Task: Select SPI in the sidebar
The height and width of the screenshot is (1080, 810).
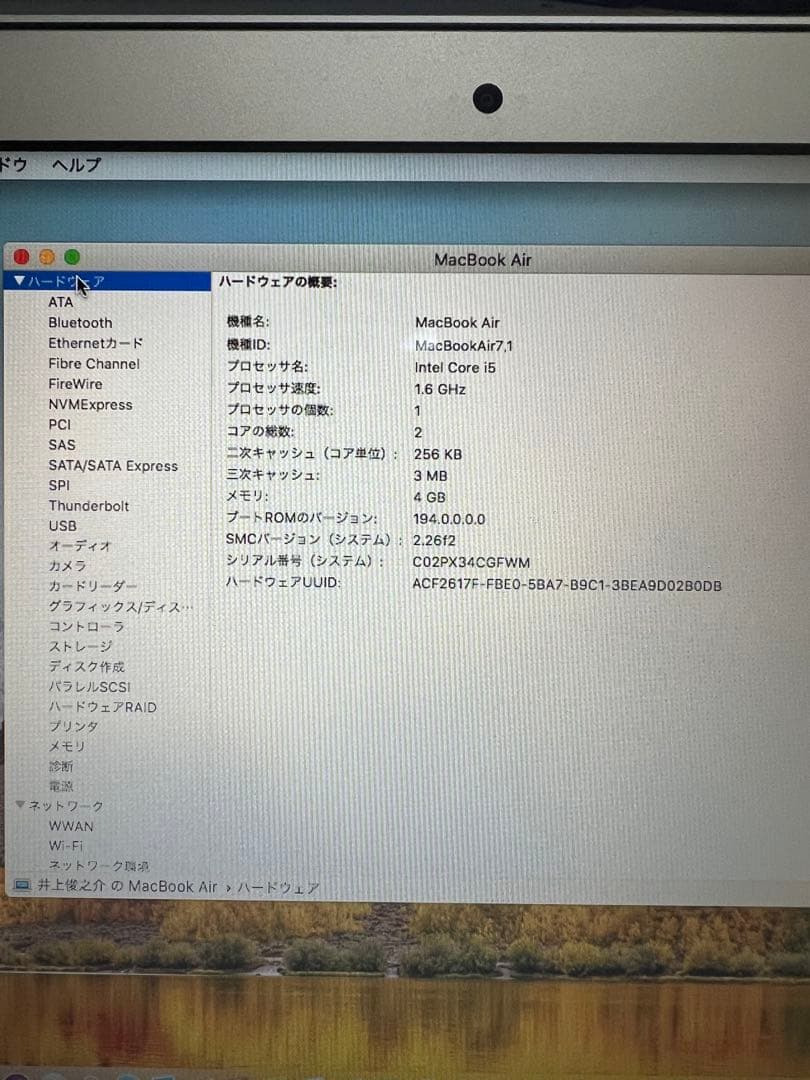Action: [x=59, y=485]
